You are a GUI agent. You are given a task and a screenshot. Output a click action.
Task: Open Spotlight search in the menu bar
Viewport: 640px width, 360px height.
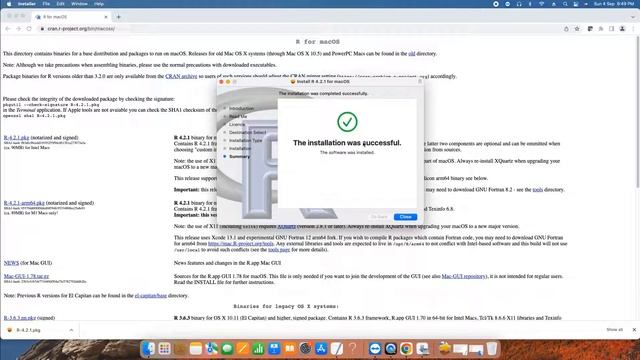click(x=565, y=4)
